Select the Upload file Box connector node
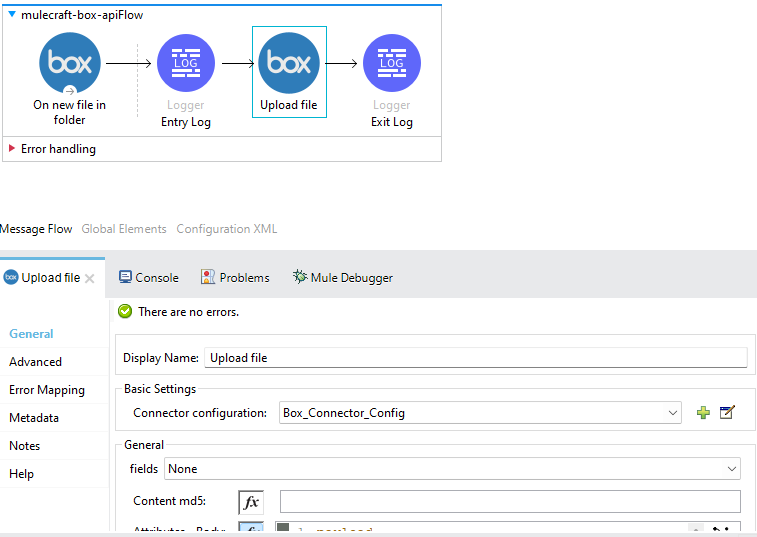The image size is (757, 537). (289, 63)
